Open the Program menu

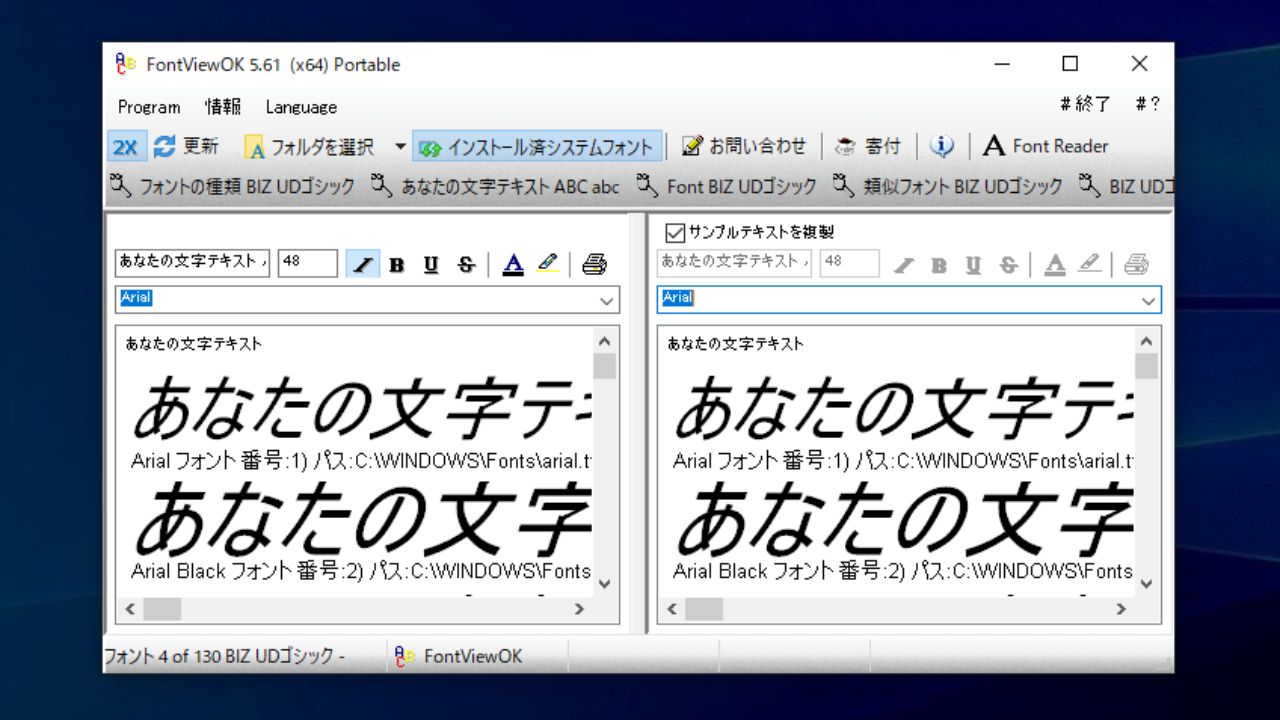(149, 107)
